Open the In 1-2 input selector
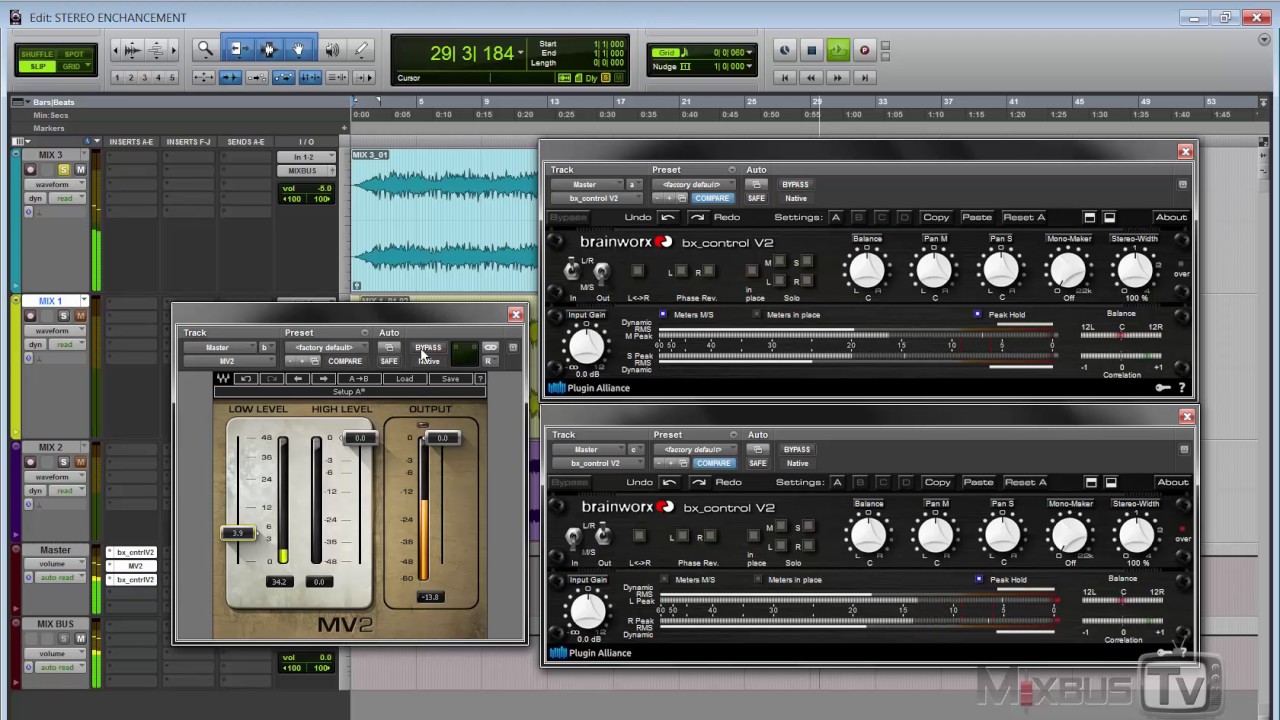This screenshot has height=720, width=1280. (x=305, y=157)
